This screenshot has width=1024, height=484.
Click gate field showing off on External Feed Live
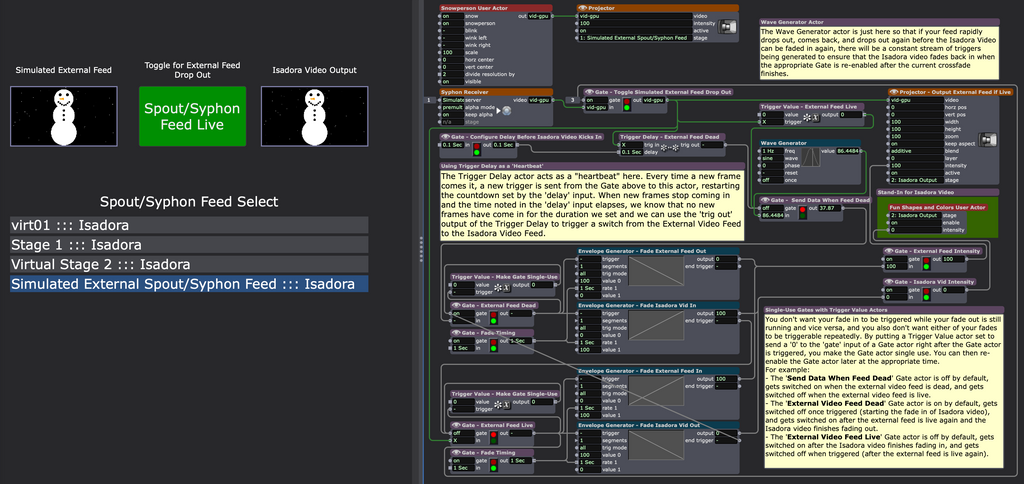(462, 432)
